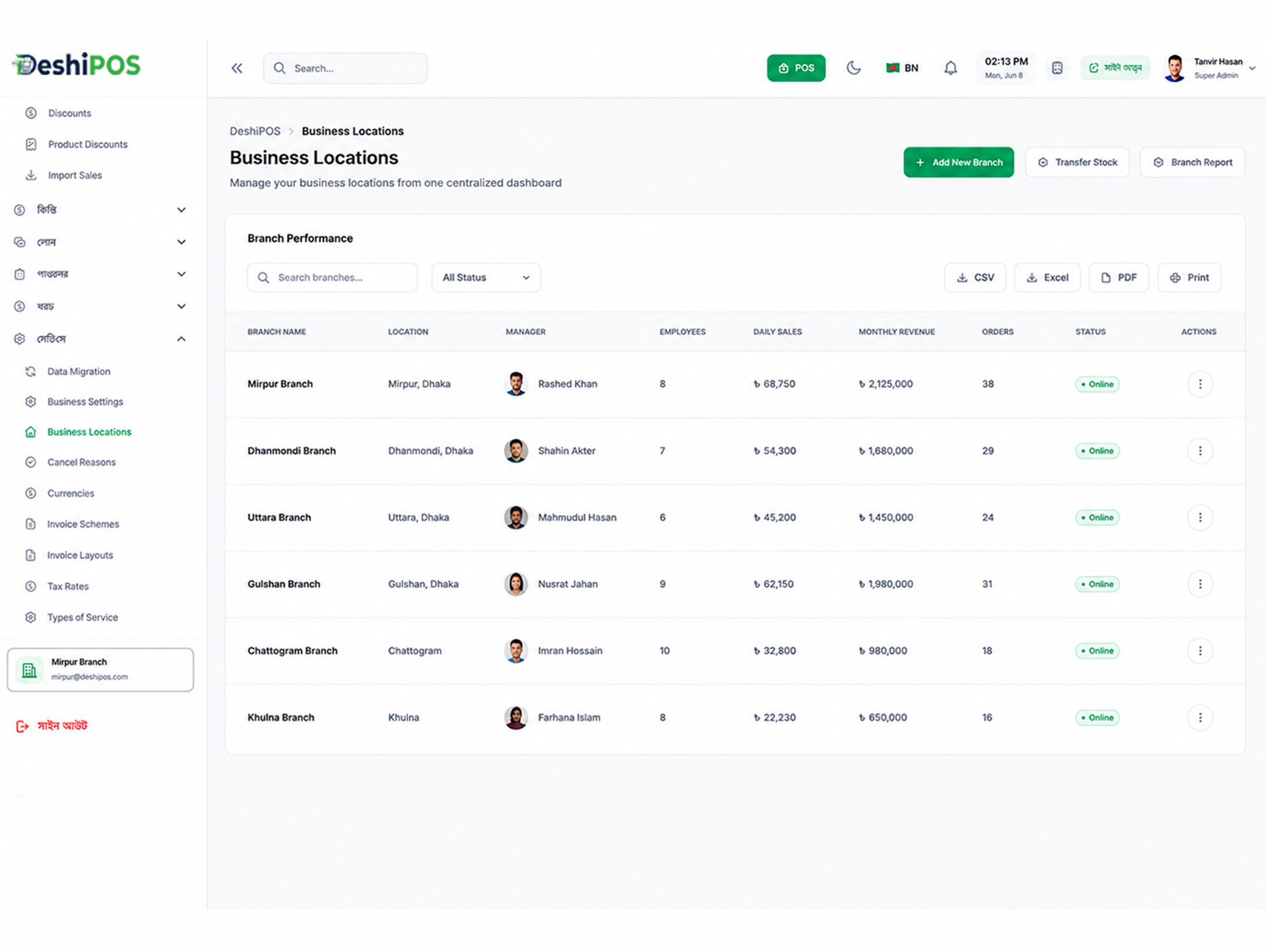
Task: Open notifications bell icon
Action: click(x=950, y=68)
